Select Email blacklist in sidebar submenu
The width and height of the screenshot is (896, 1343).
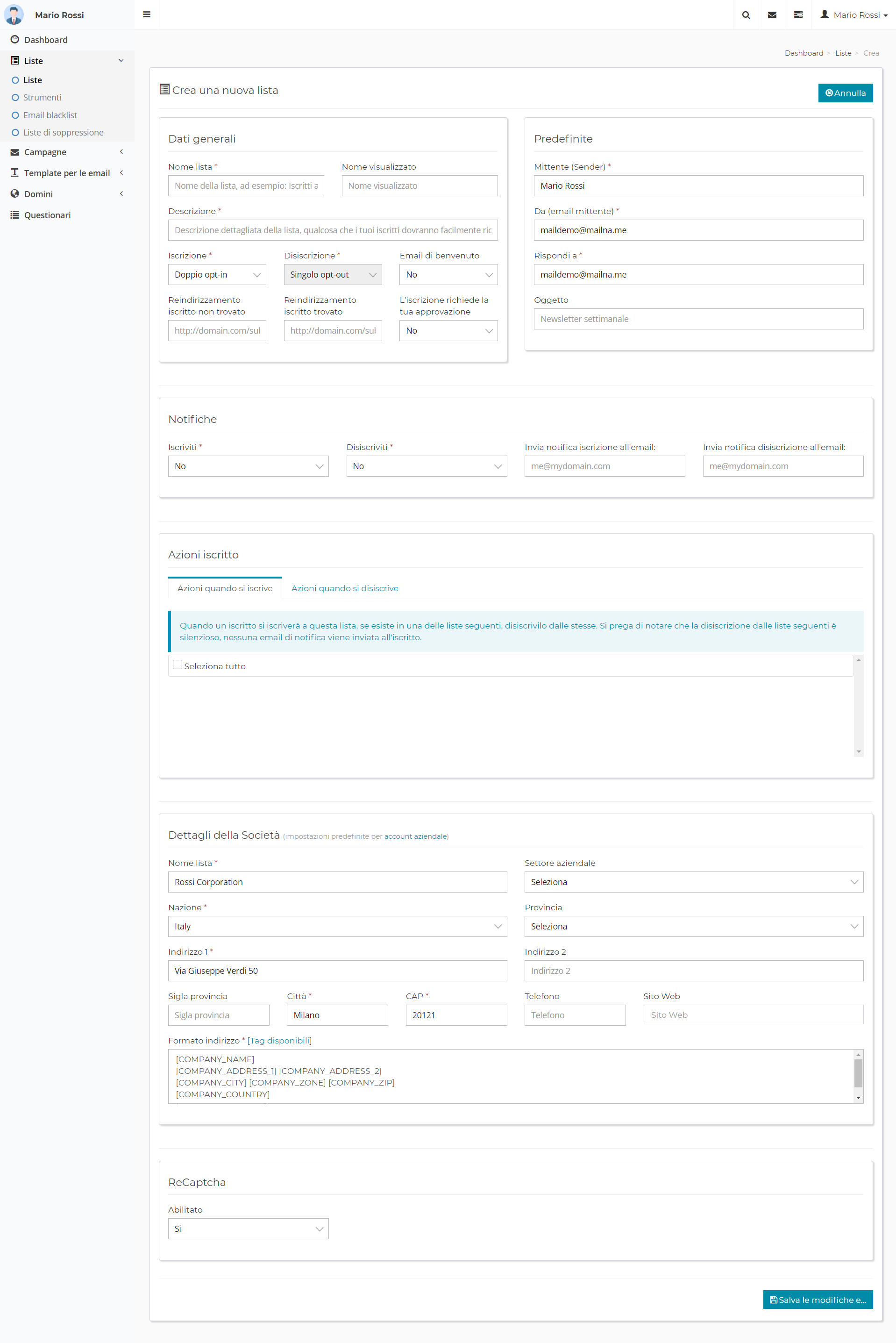point(50,115)
